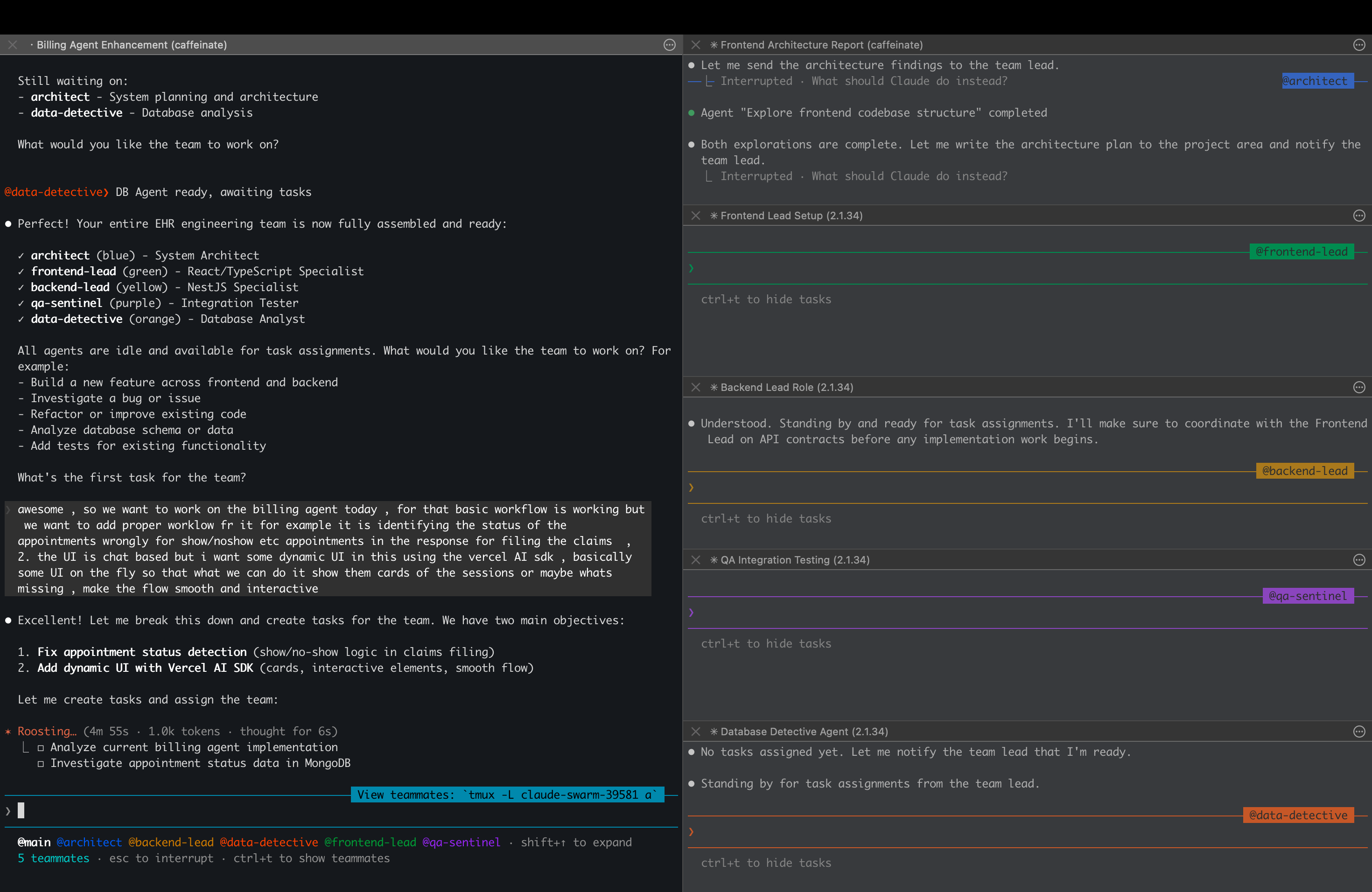Open options menu for Backend Lead Role pane
Viewport: 1372px width, 892px height.
click(1359, 387)
